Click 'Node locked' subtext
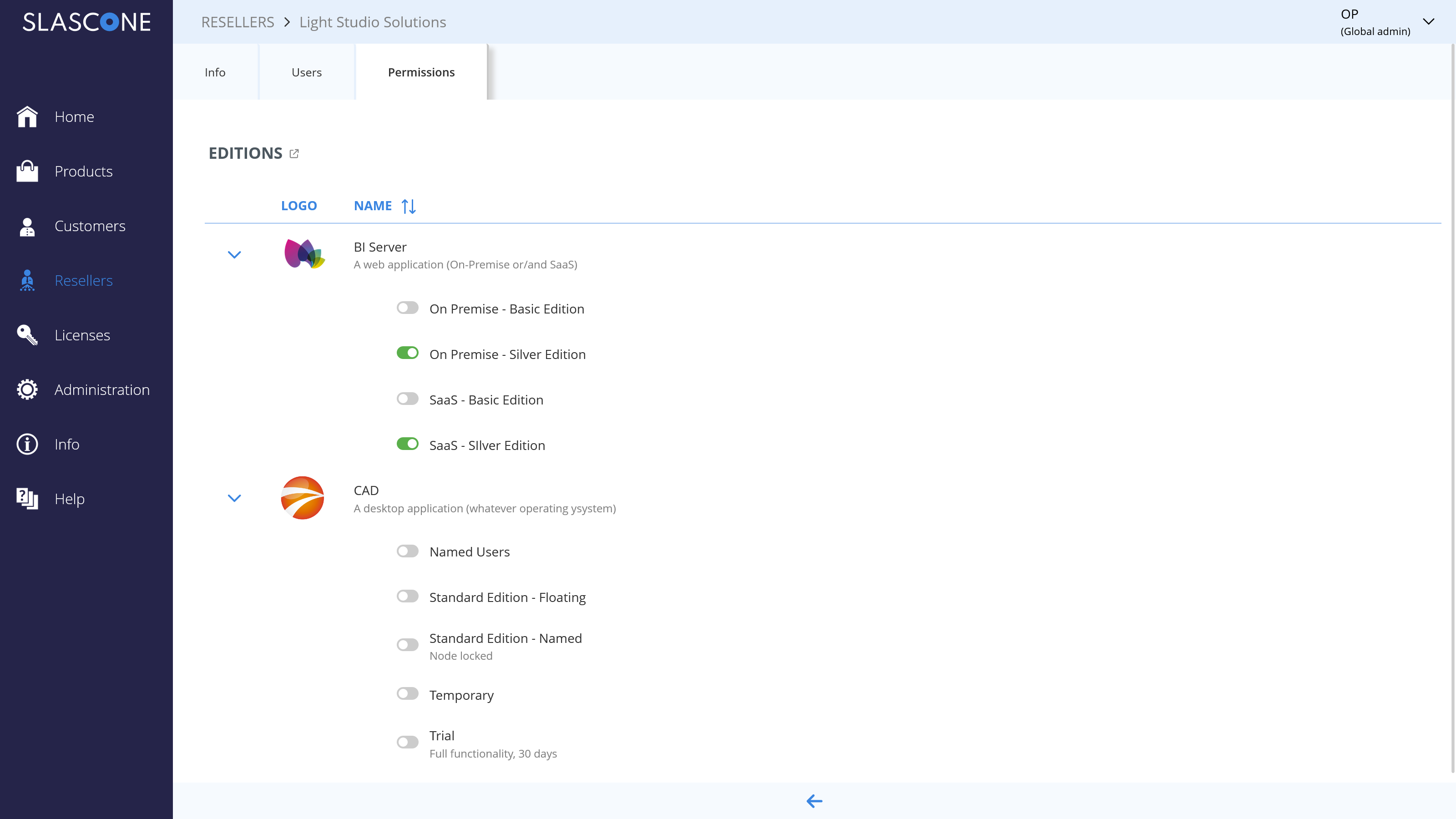Image resolution: width=1456 pixels, height=819 pixels. tap(460, 656)
